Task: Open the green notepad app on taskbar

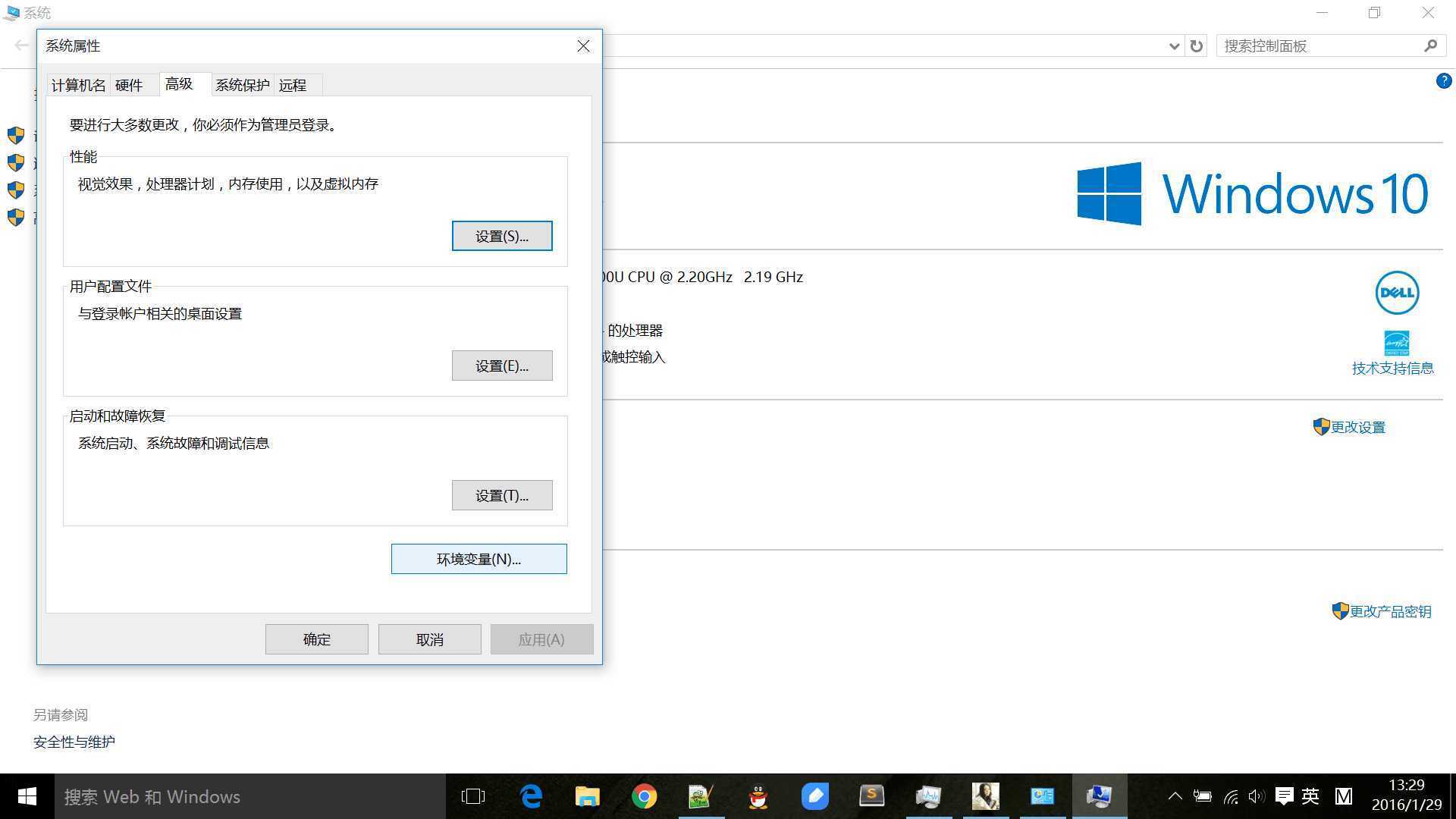Action: tap(701, 796)
